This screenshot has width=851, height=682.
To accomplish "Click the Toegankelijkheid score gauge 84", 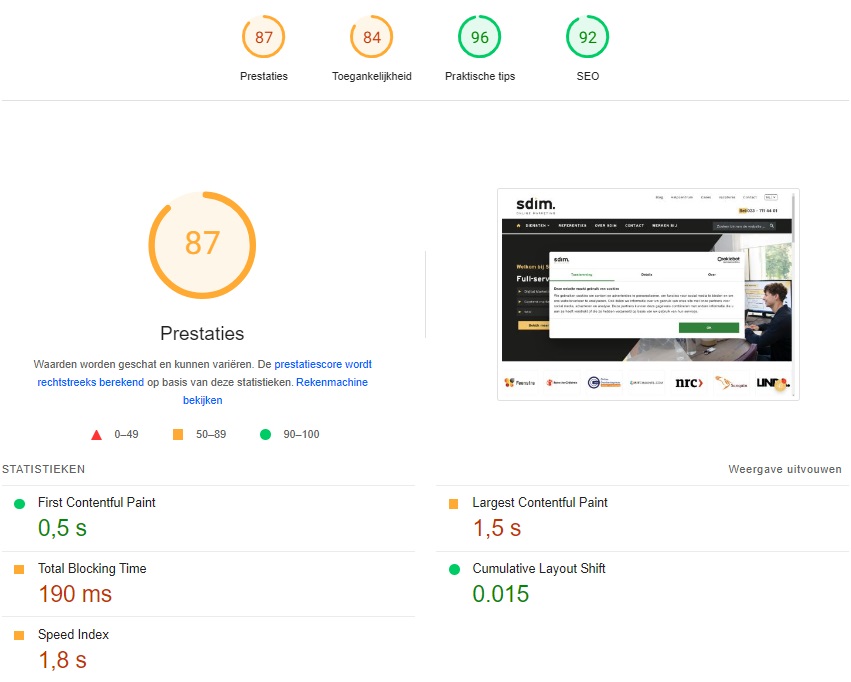I will (372, 38).
